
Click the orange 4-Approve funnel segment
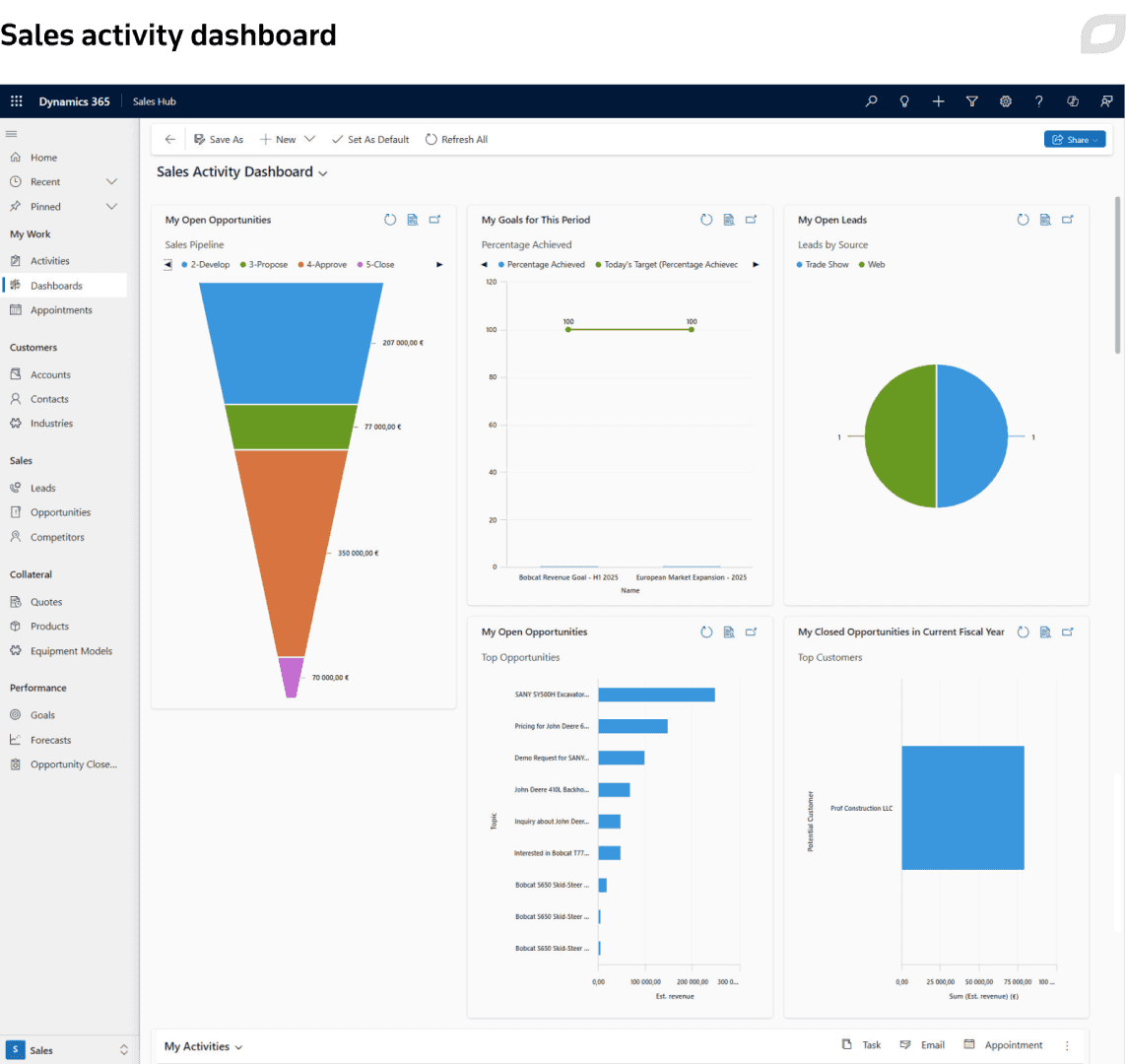pyautogui.click(x=291, y=553)
